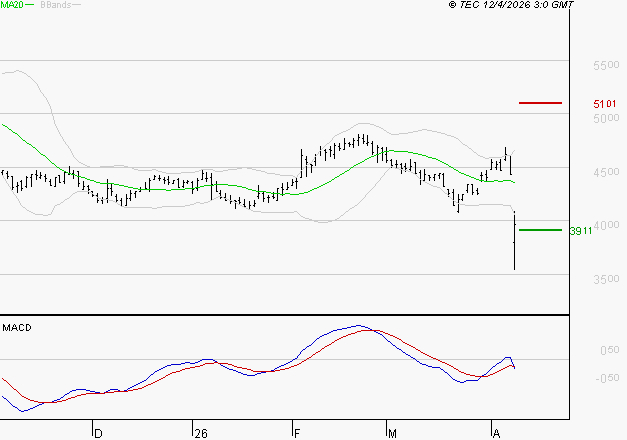The image size is (627, 440).
Task: Click the D month marker on time axis
Action: tap(98, 434)
